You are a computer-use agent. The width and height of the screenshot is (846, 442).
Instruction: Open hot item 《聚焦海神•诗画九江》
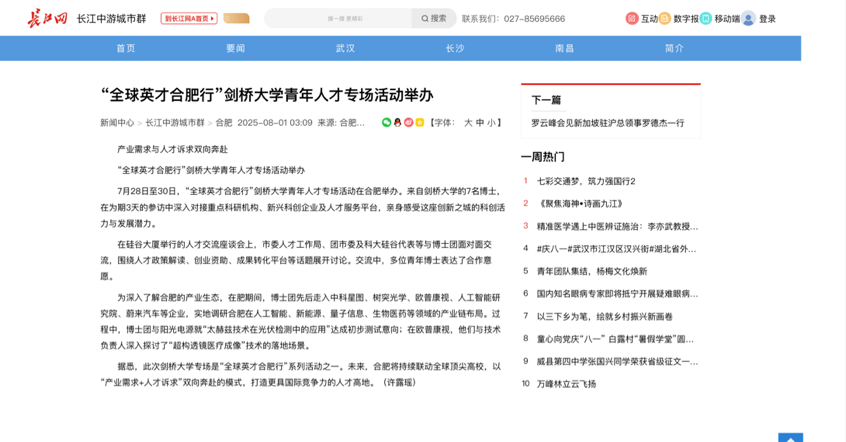click(x=580, y=203)
